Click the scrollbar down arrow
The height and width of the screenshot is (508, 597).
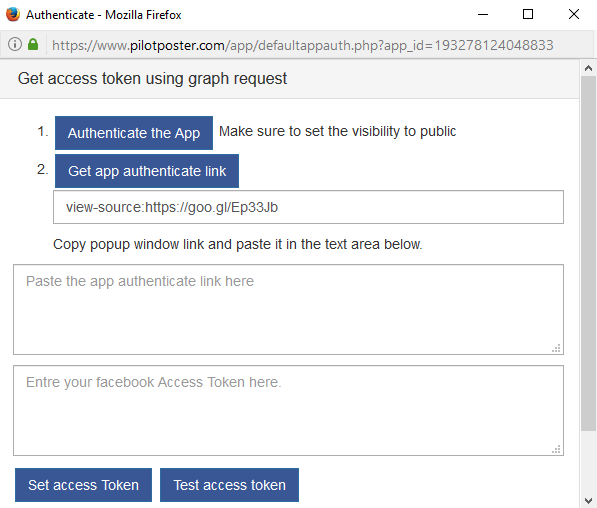click(588, 500)
